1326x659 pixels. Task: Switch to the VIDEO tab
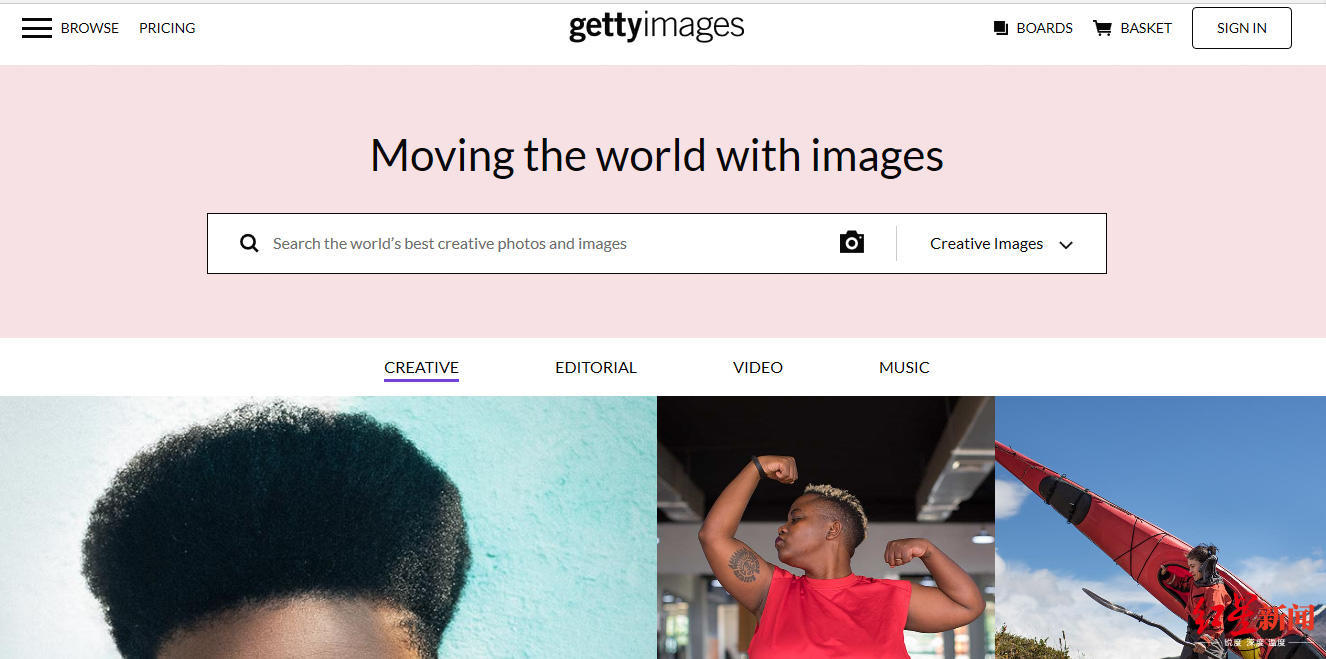coord(758,368)
